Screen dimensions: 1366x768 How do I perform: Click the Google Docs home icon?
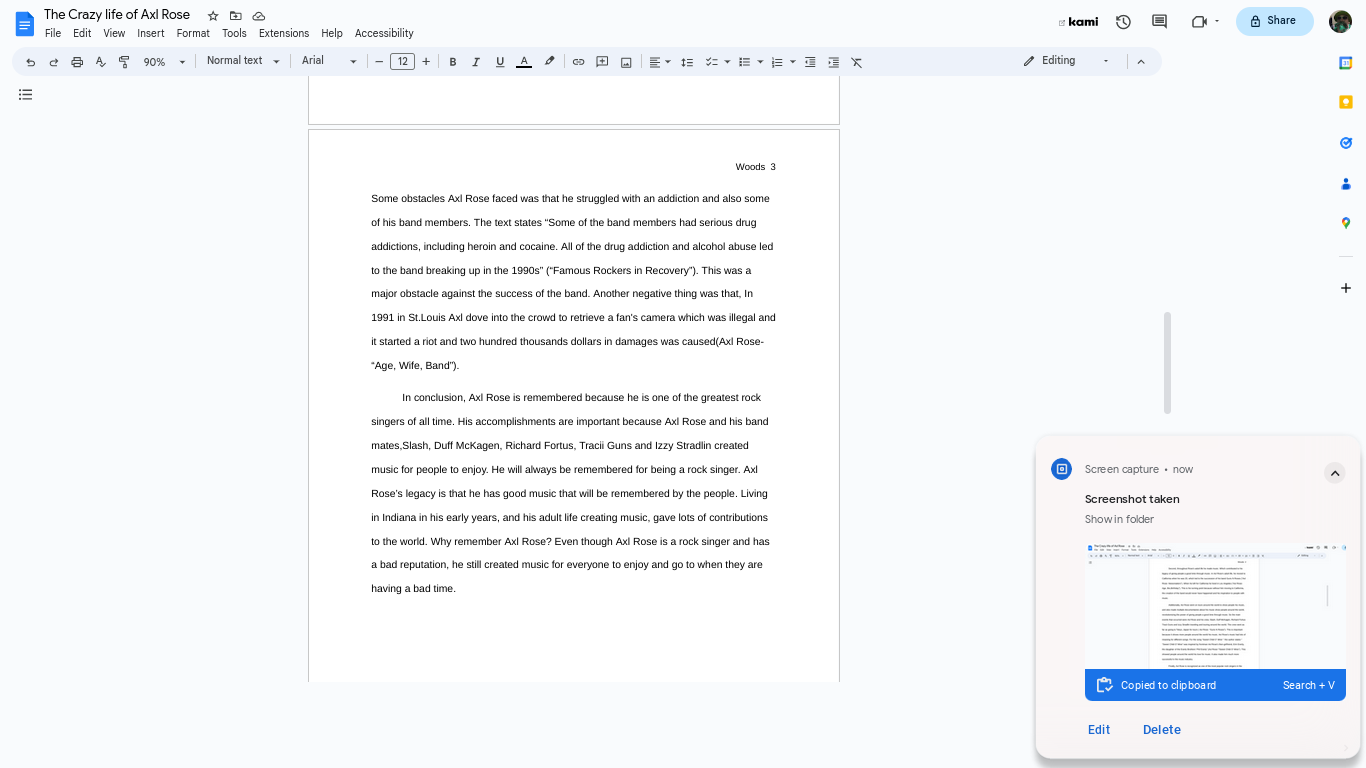pos(24,23)
